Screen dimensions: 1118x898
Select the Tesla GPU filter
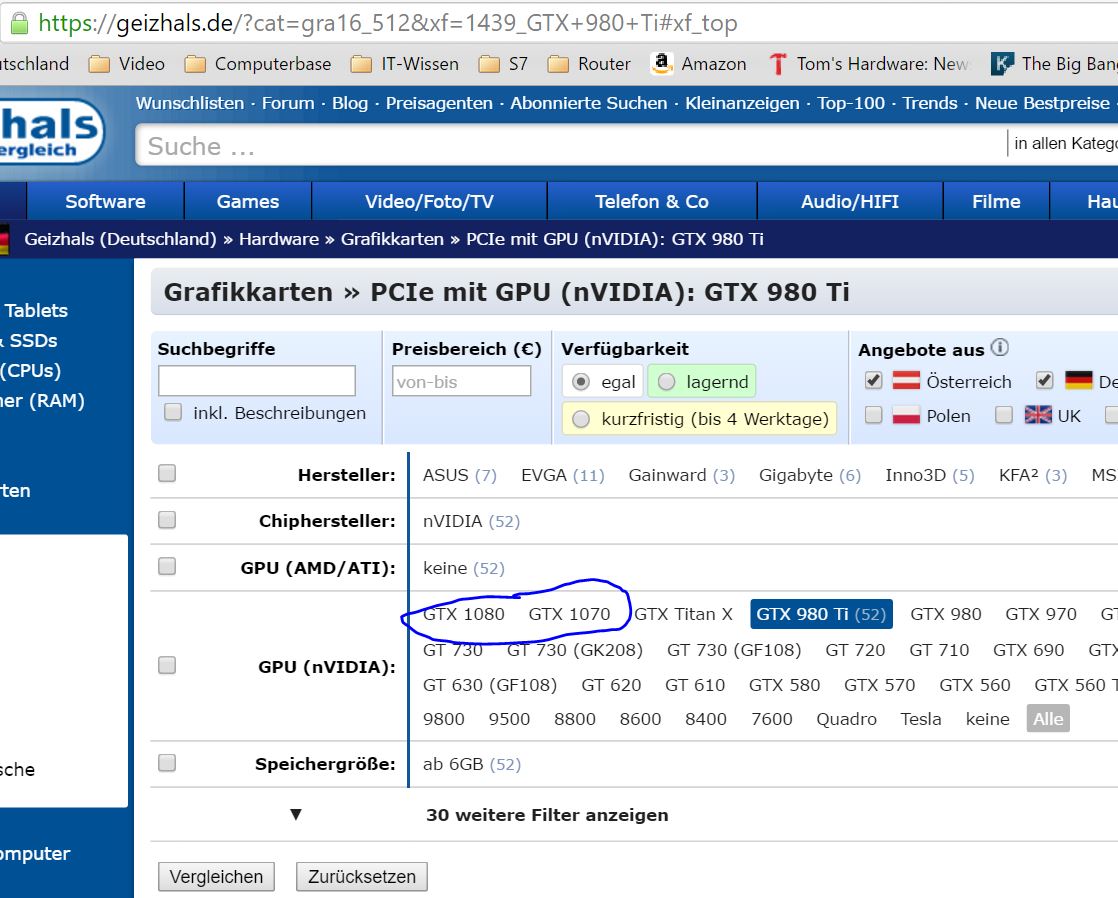tap(920, 719)
